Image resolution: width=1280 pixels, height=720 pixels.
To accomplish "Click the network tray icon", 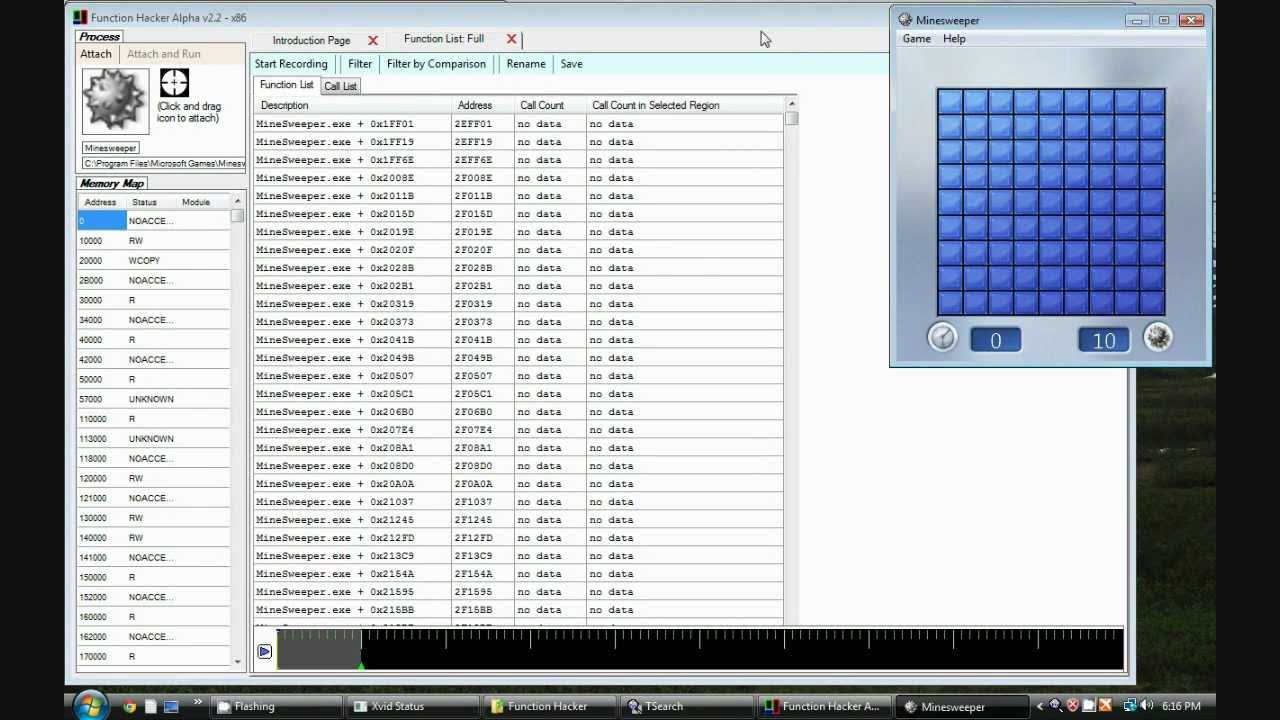I will pyautogui.click(x=1130, y=706).
